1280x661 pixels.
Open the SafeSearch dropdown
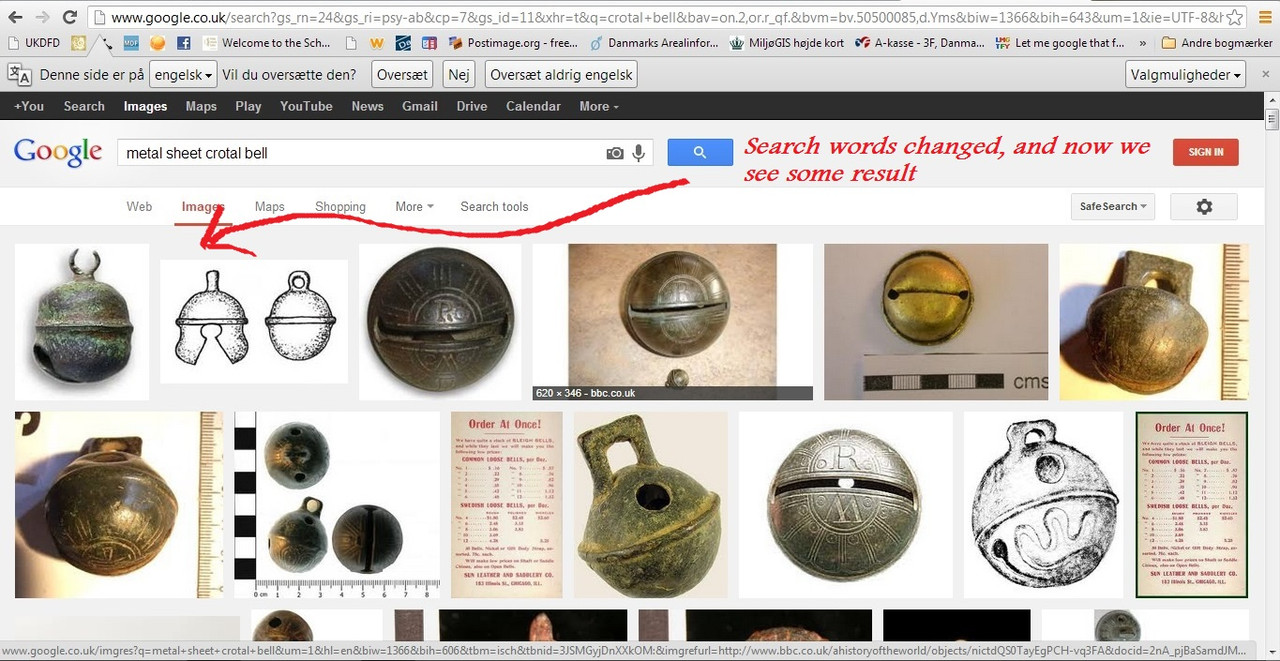pyautogui.click(x=1112, y=206)
